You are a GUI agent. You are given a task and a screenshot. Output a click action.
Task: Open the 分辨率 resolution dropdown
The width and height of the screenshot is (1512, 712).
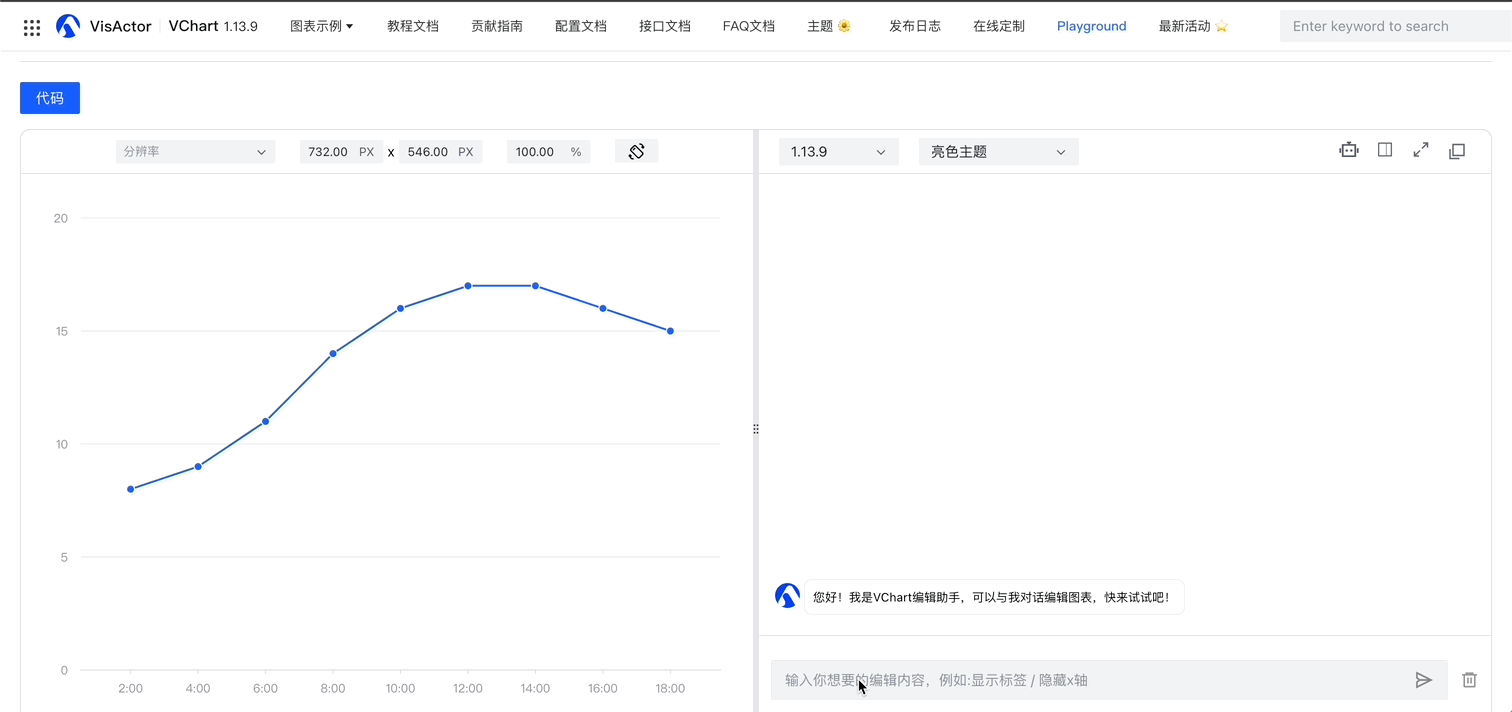pyautogui.click(x=195, y=152)
